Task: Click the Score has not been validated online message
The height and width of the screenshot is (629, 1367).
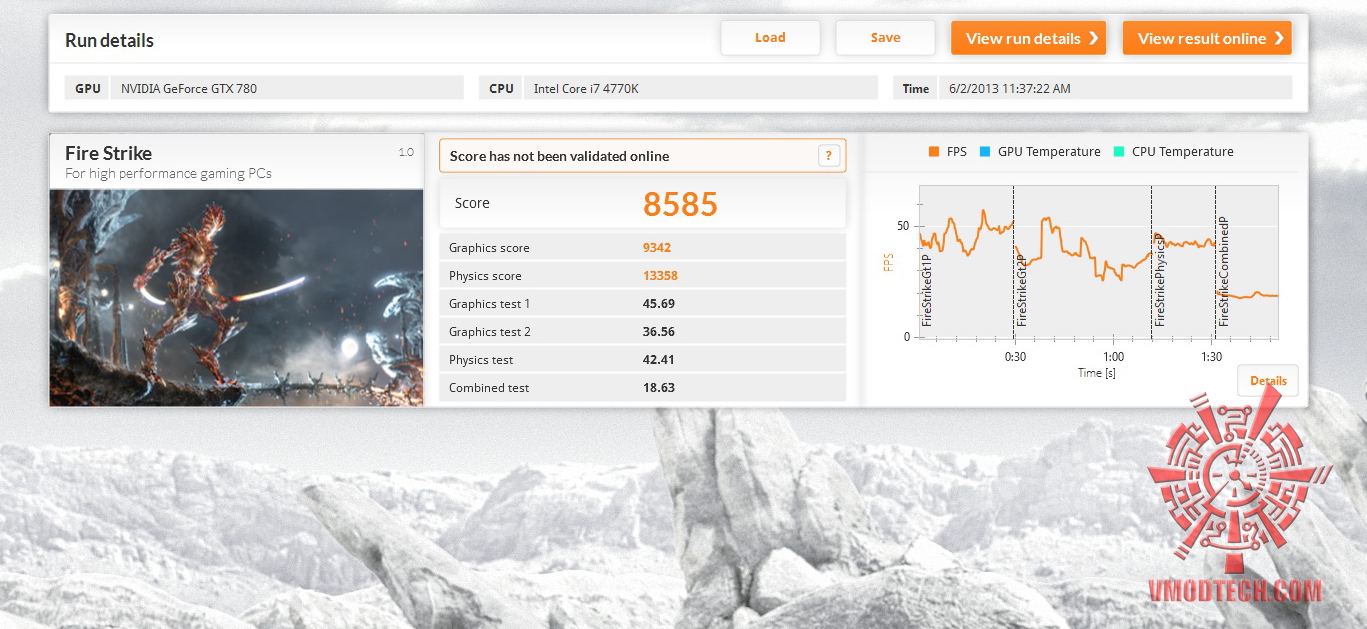Action: pos(559,156)
